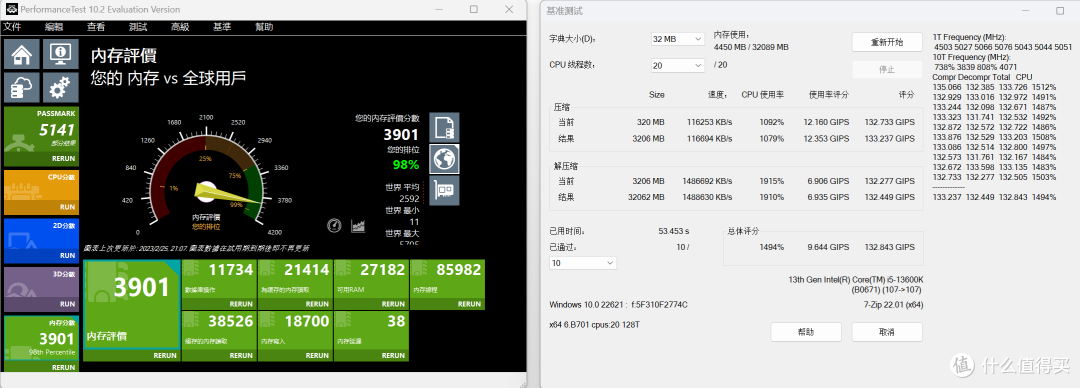The width and height of the screenshot is (1080, 388).
Task: Click the compression result speed 116694 KB/s
Action: [x=709, y=139]
